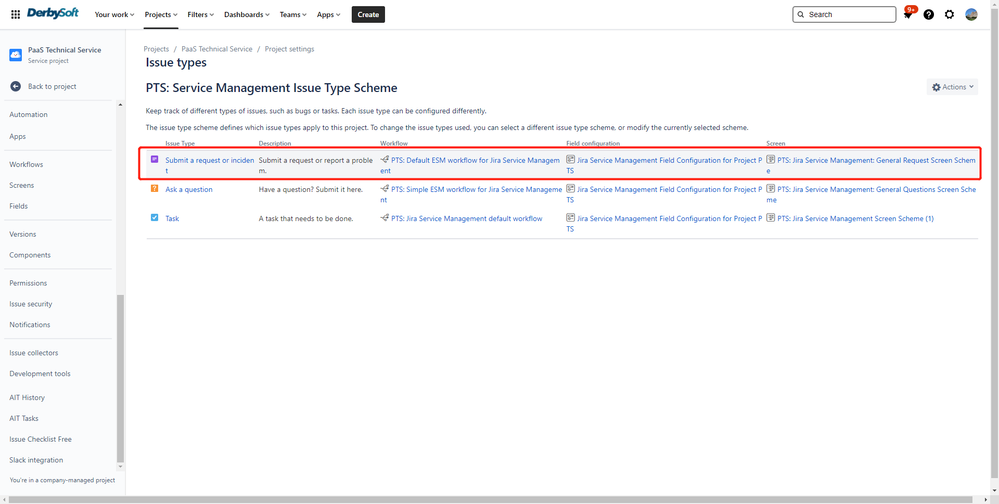The width and height of the screenshot is (999, 504).
Task: Open Issue security in the sidebar
Action: (31, 304)
